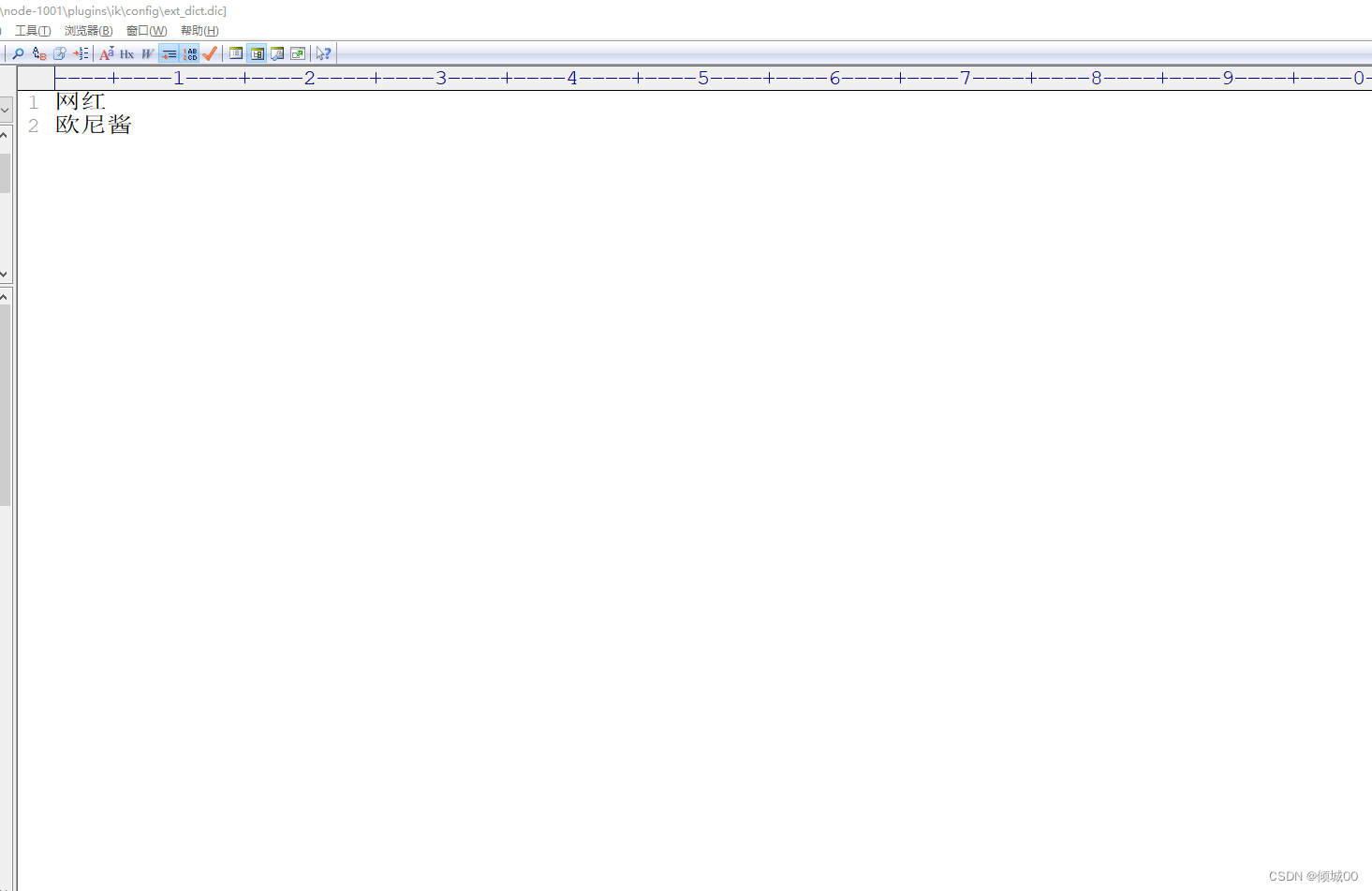This screenshot has height=891, width=1372.
Task: Click the Find in Files toolbar icon
Action: 60,53
